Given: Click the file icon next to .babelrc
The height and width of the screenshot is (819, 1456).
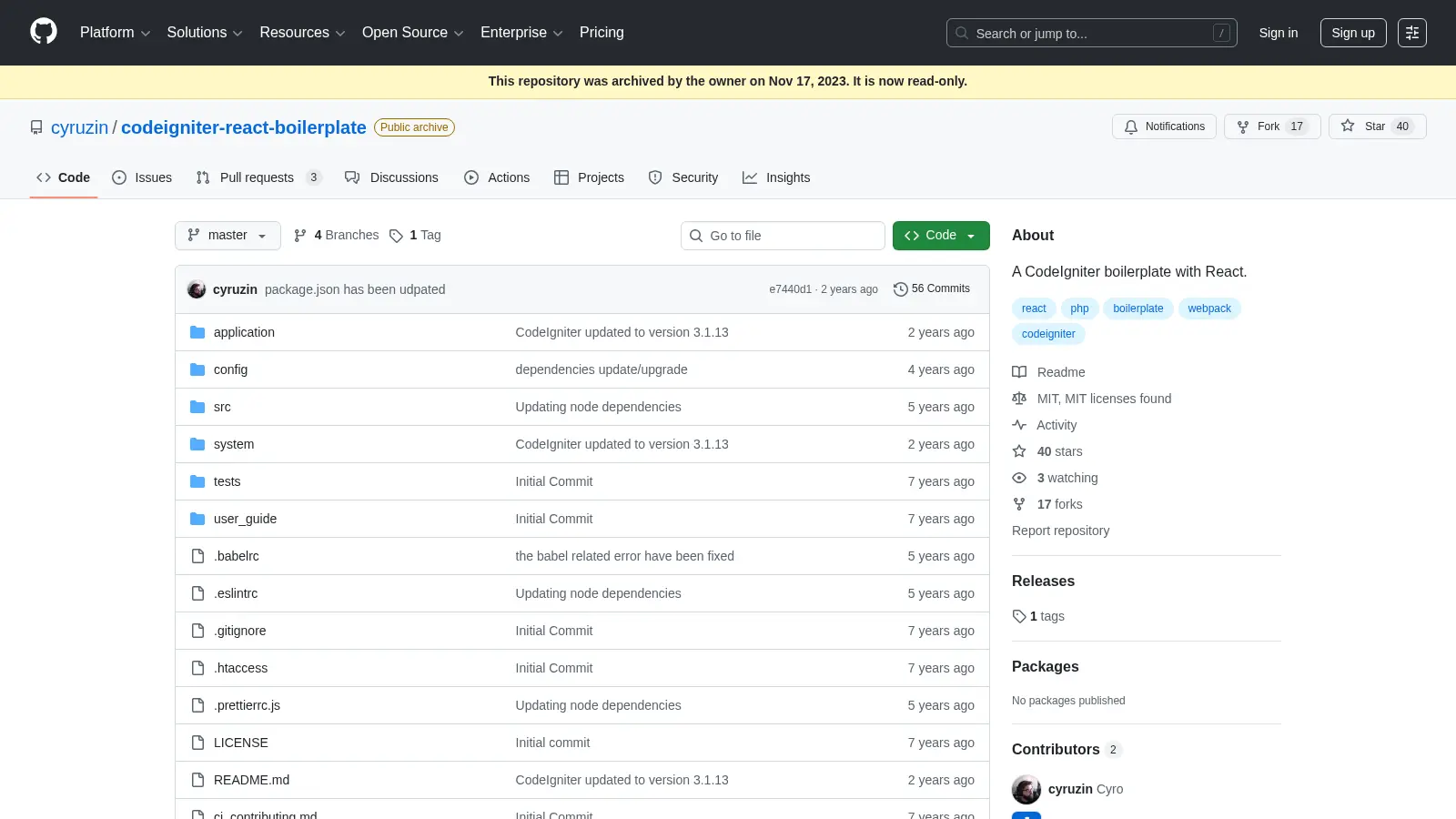Looking at the screenshot, I should point(197,556).
